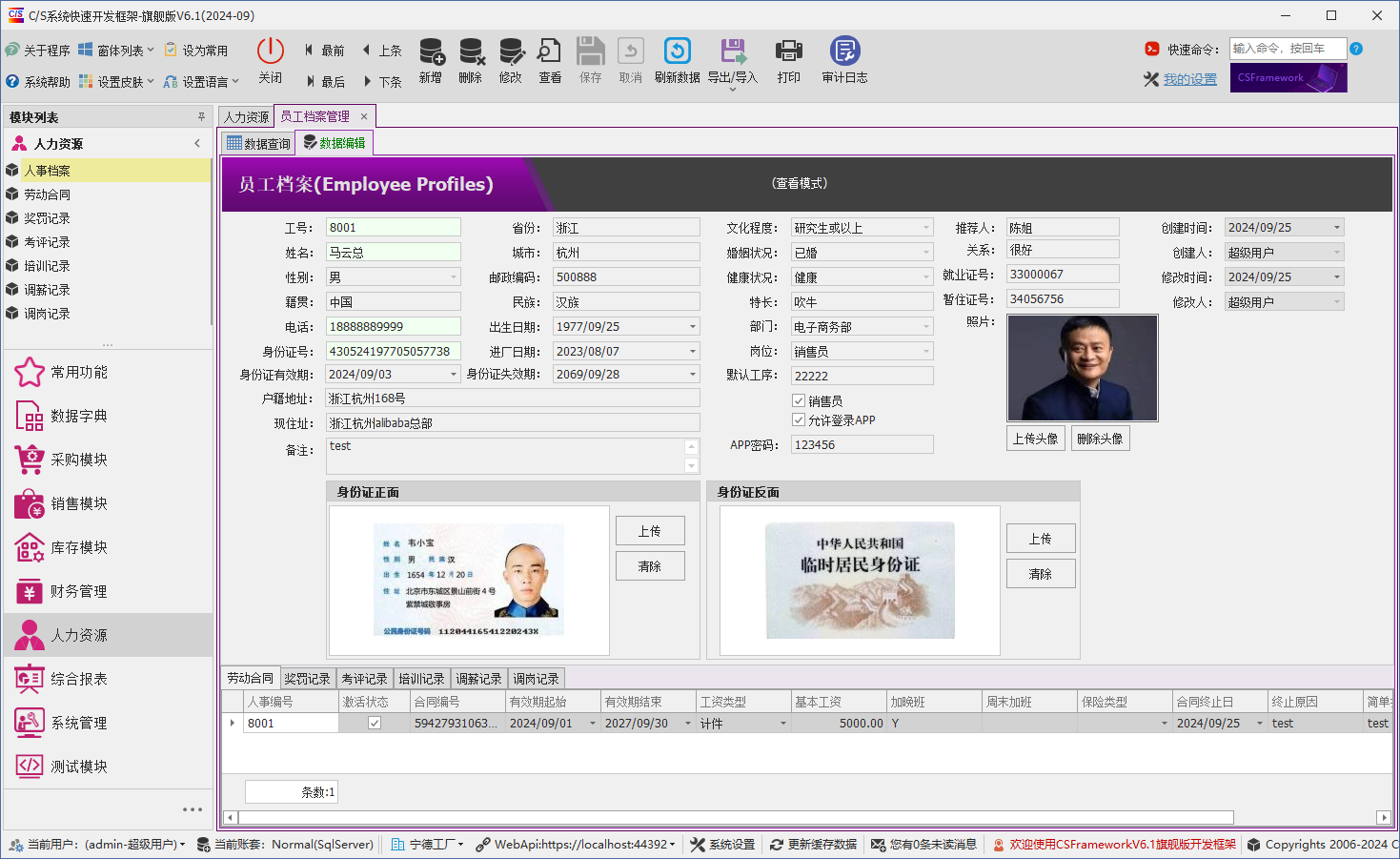Pin the module list panel
This screenshot has height=859, width=1400.
(x=201, y=117)
